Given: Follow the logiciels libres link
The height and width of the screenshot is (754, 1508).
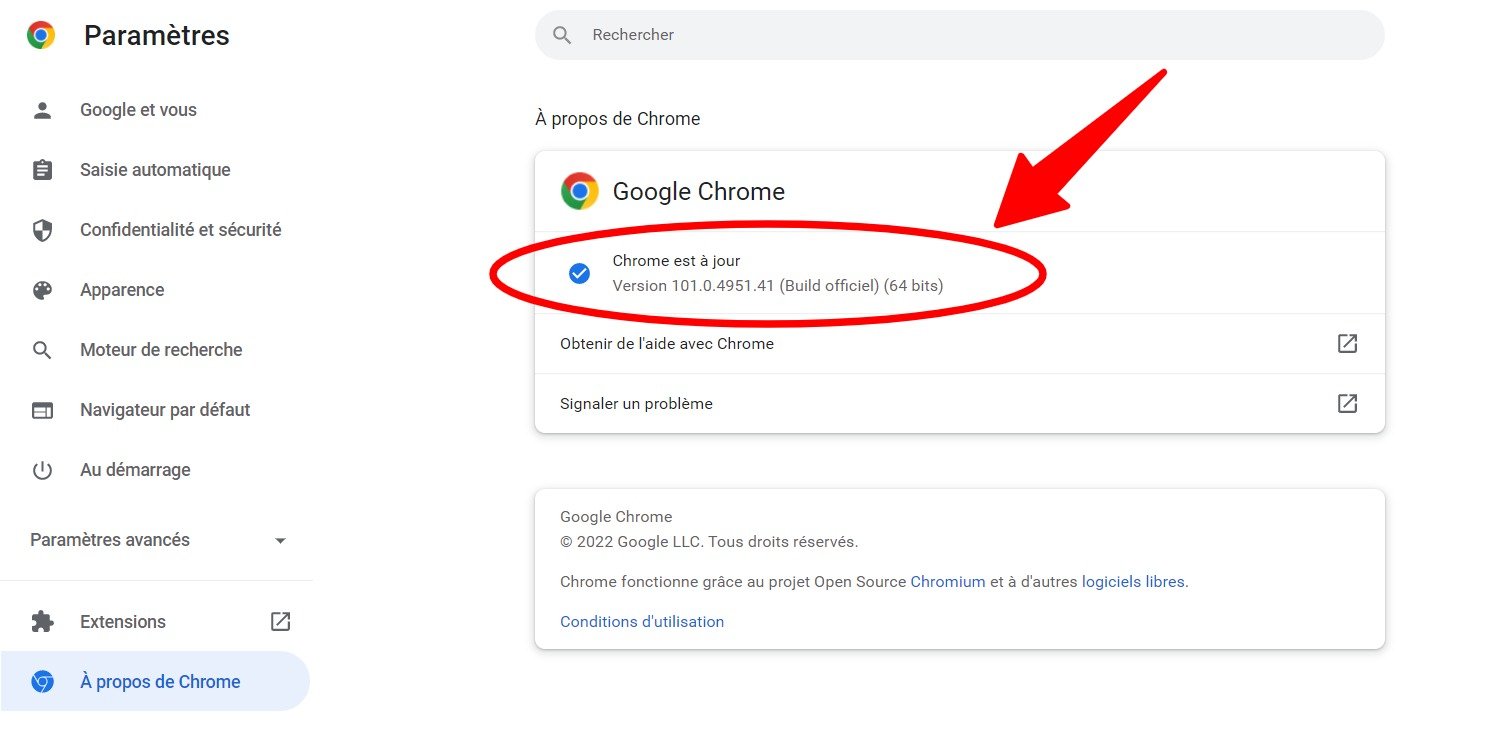Looking at the screenshot, I should pyautogui.click(x=1134, y=582).
